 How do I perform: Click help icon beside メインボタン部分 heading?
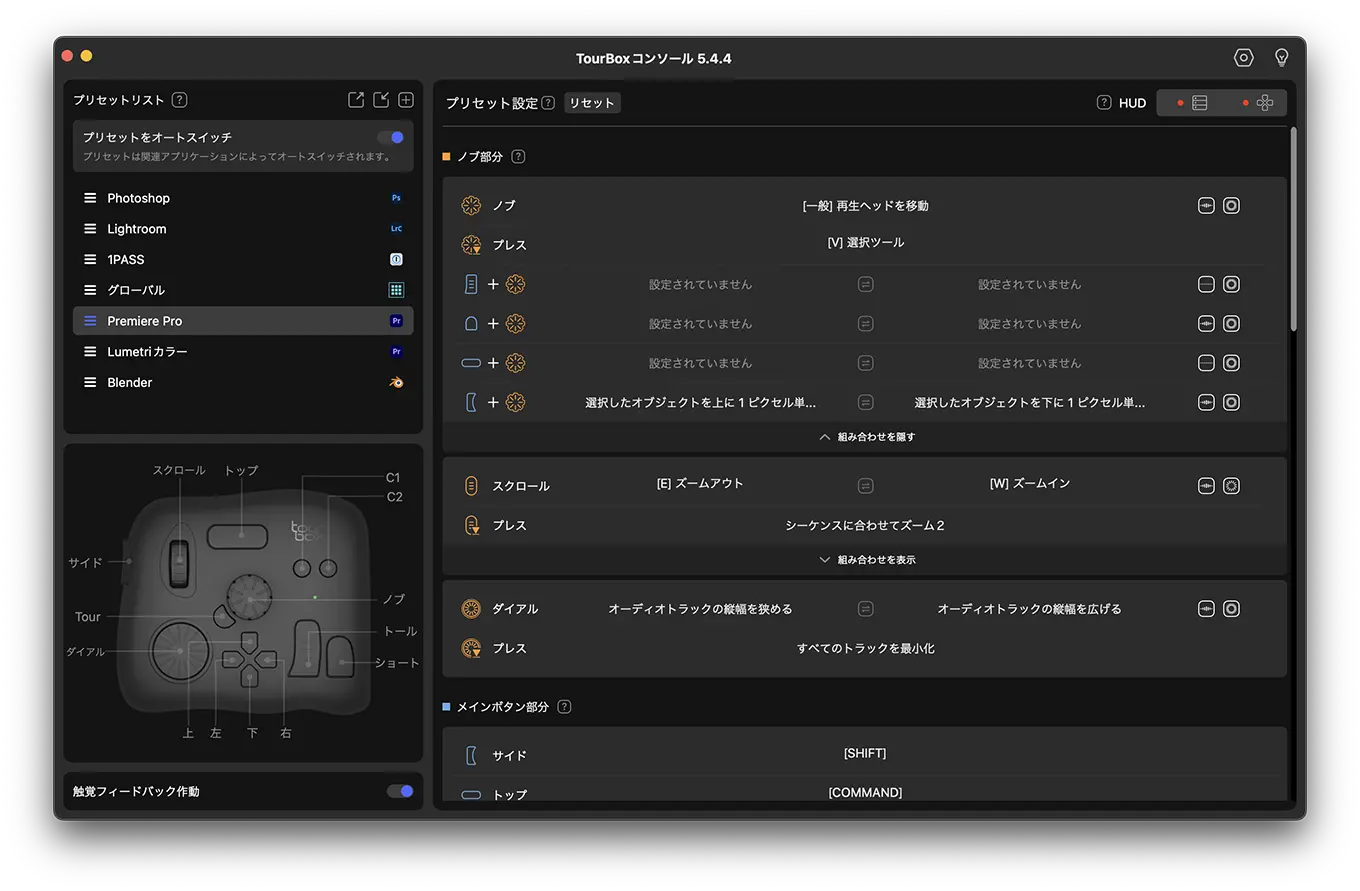[x=564, y=707]
